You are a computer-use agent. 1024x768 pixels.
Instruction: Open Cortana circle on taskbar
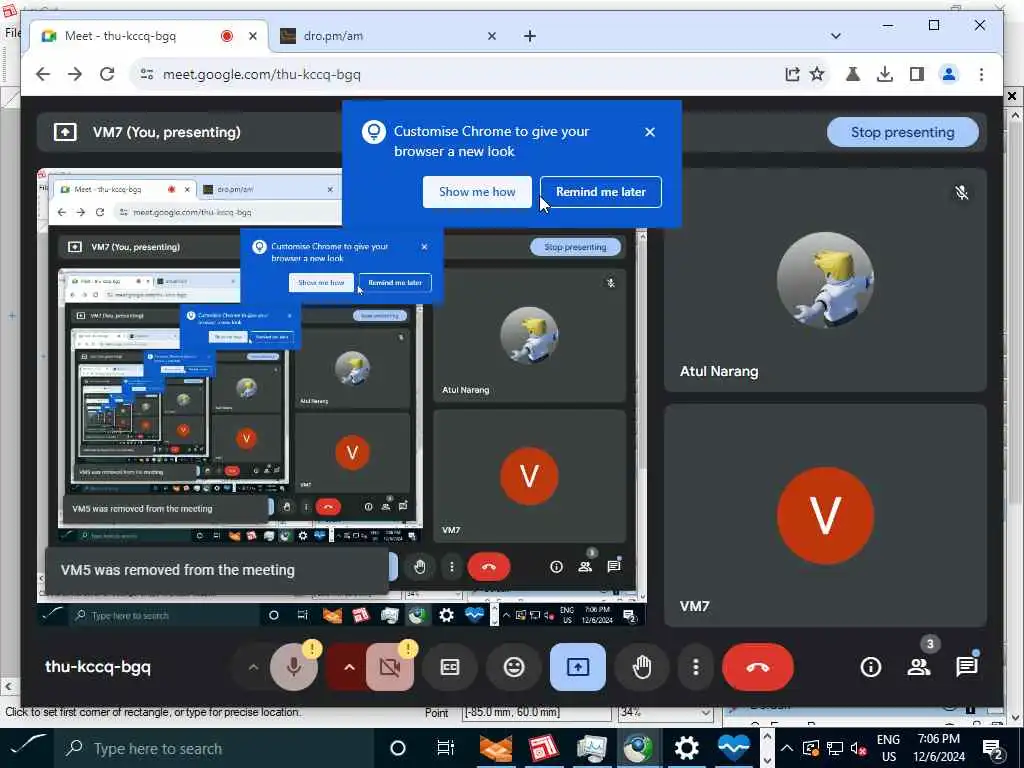(398, 748)
